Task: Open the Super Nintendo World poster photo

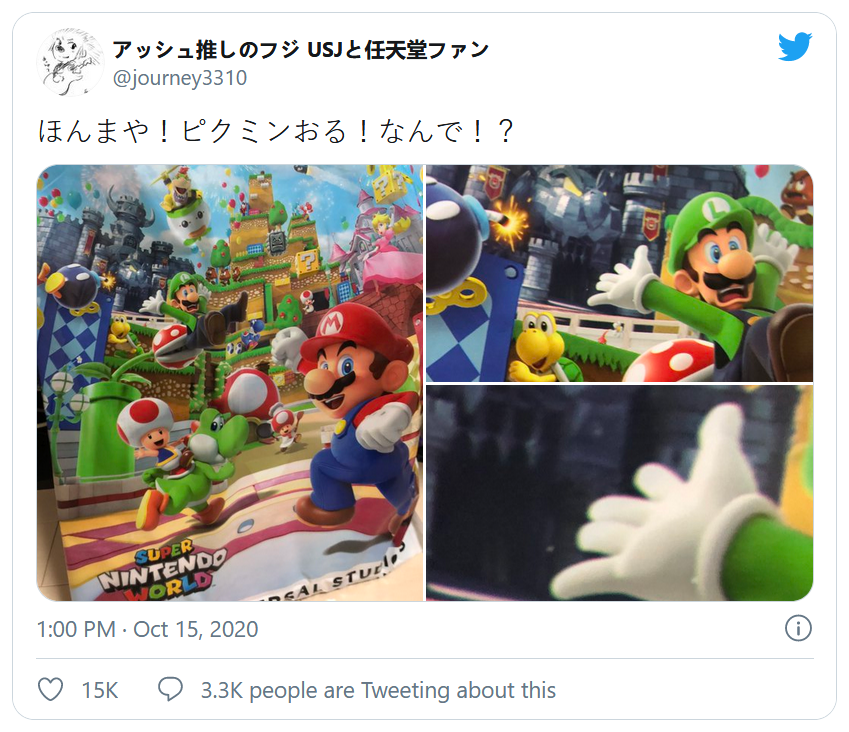Action: tap(230, 383)
